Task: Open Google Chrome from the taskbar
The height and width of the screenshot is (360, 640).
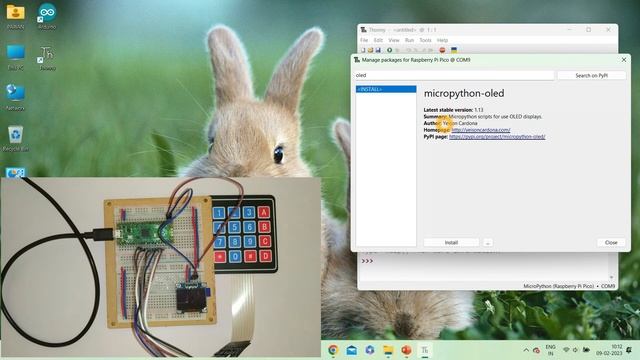Action: [x=333, y=350]
